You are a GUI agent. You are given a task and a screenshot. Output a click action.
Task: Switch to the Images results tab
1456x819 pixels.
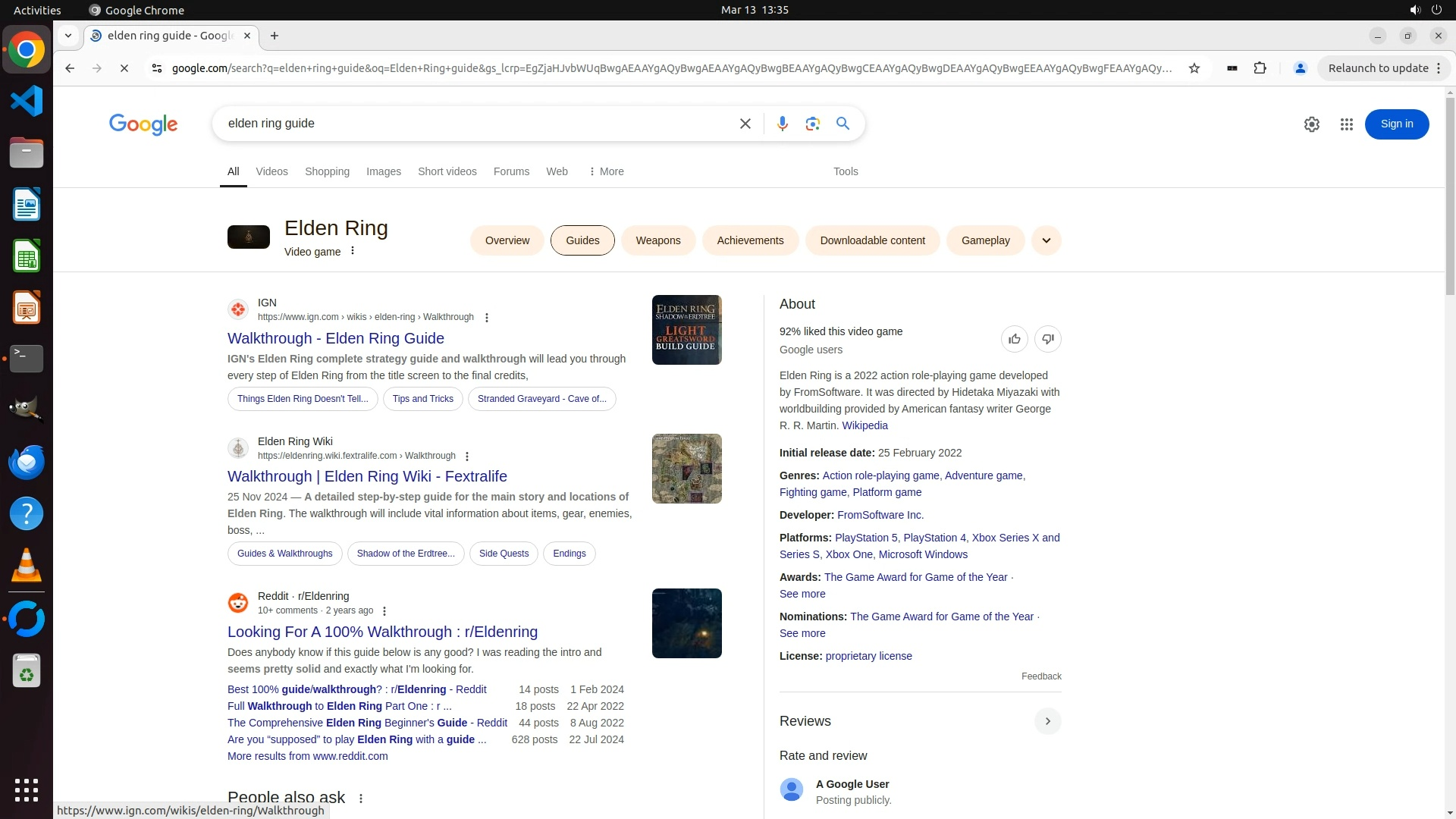click(383, 171)
